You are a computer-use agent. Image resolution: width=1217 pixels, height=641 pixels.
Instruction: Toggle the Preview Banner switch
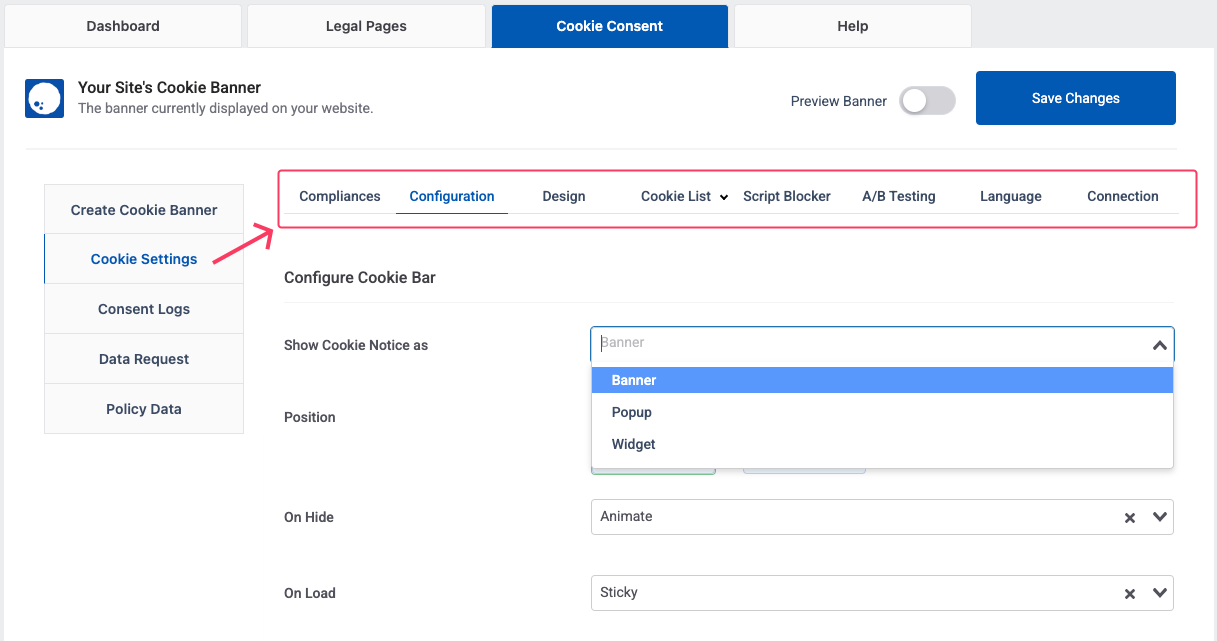[x=927, y=101]
